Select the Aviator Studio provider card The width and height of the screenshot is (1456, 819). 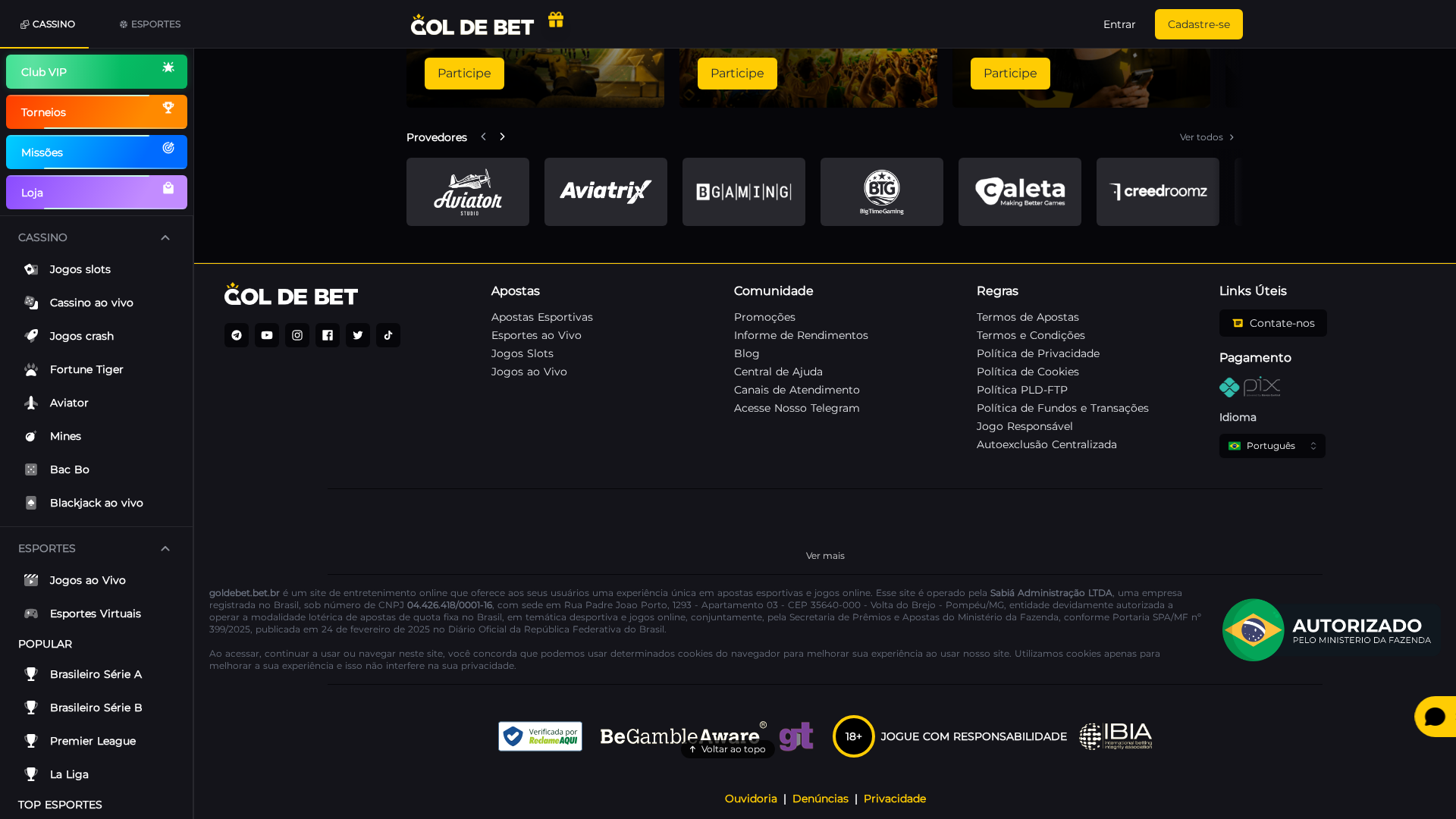[x=468, y=192]
